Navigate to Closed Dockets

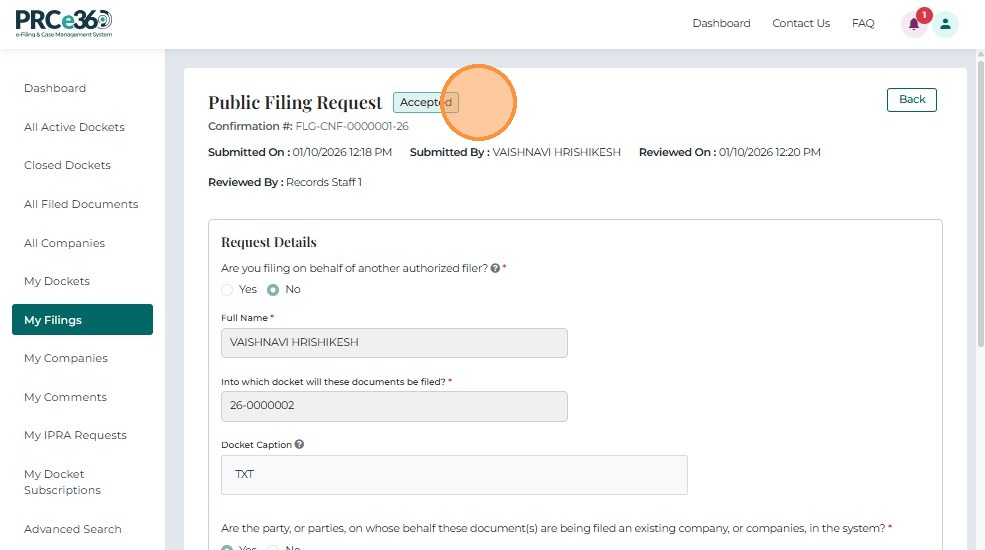coord(67,166)
